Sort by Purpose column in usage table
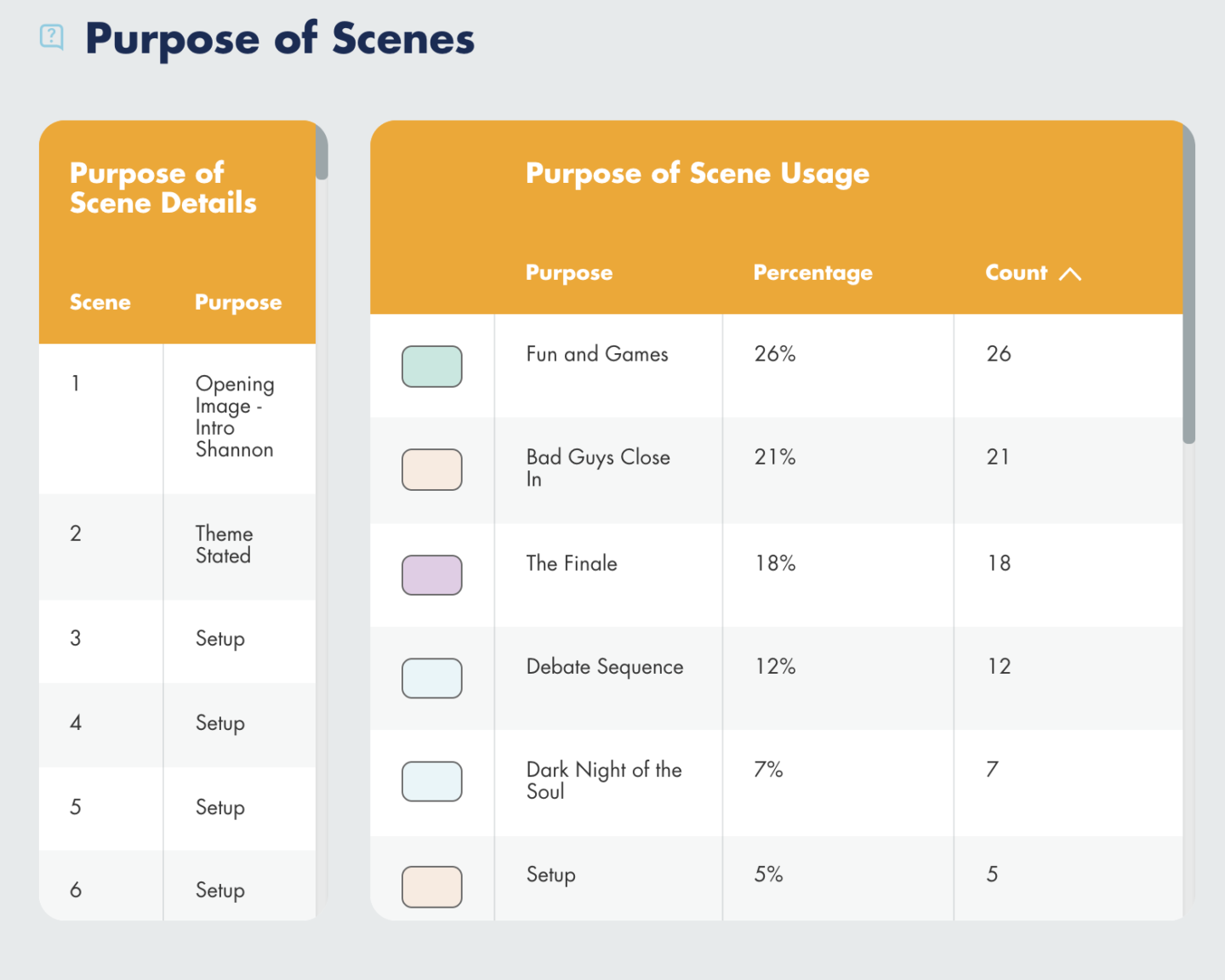1225x980 pixels. pyautogui.click(x=569, y=273)
